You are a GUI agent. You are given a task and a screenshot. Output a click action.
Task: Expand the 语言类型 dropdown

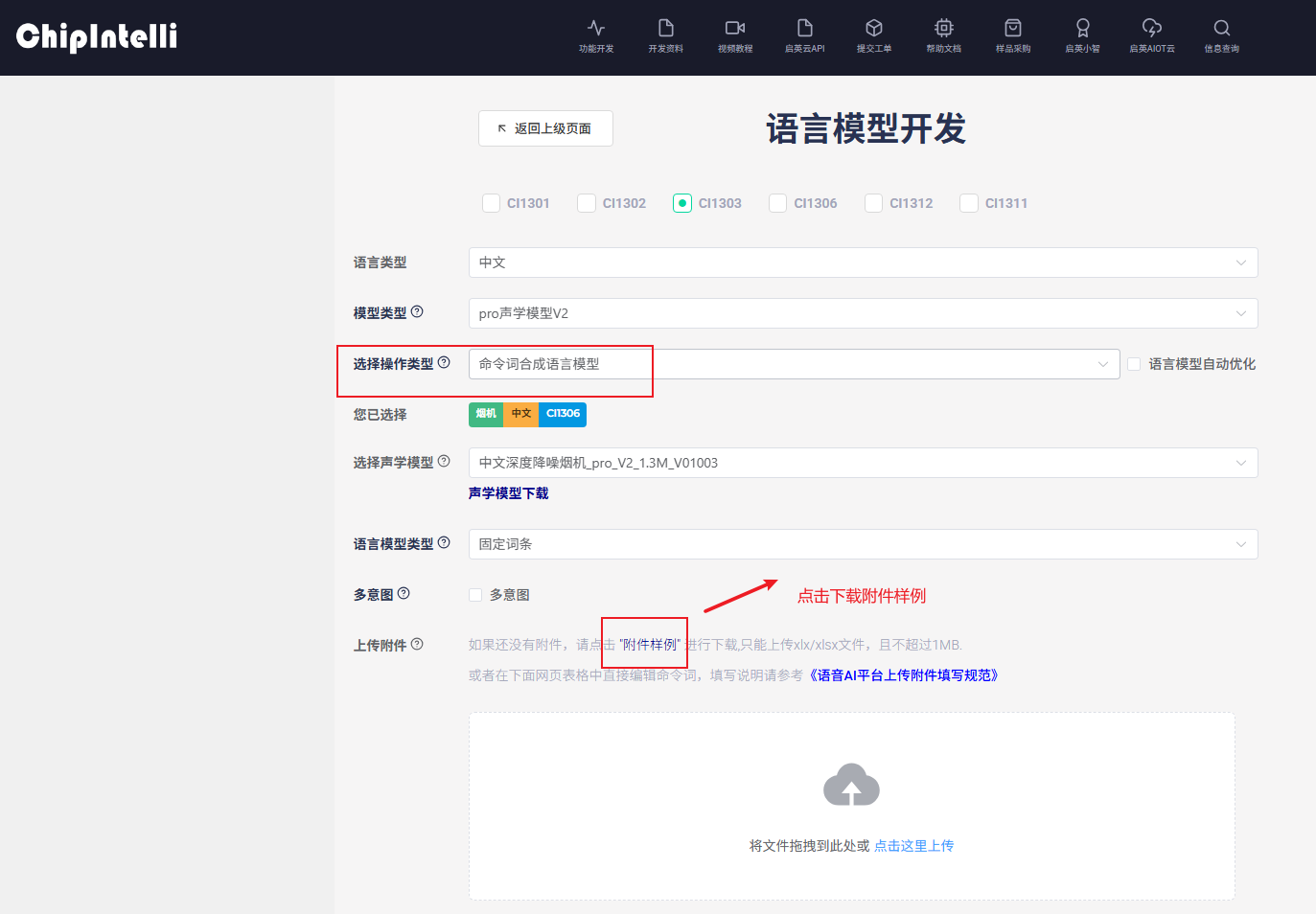tap(863, 263)
